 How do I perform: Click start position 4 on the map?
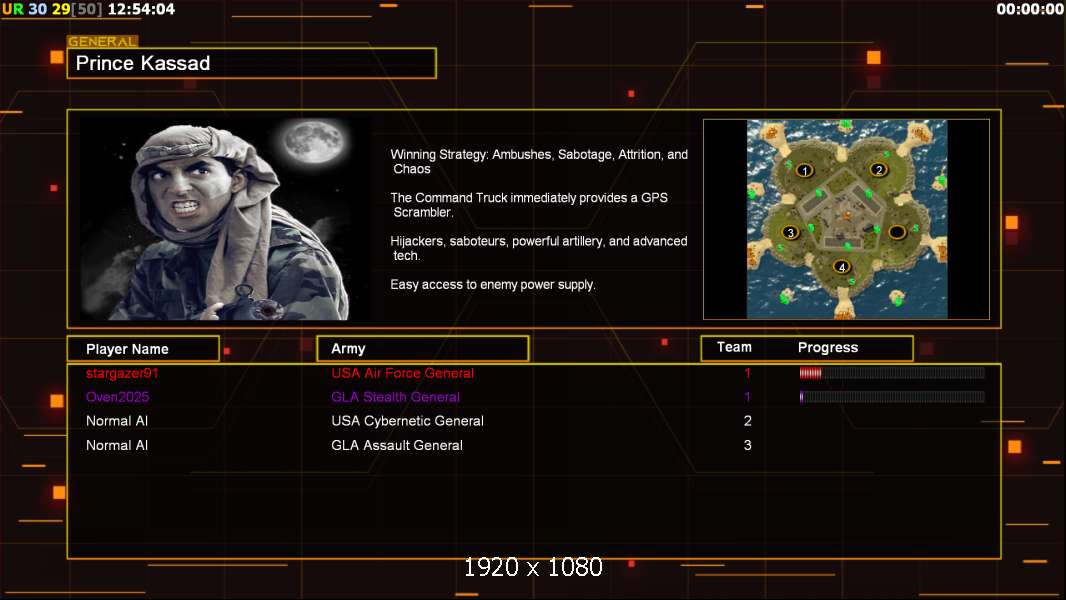click(842, 267)
